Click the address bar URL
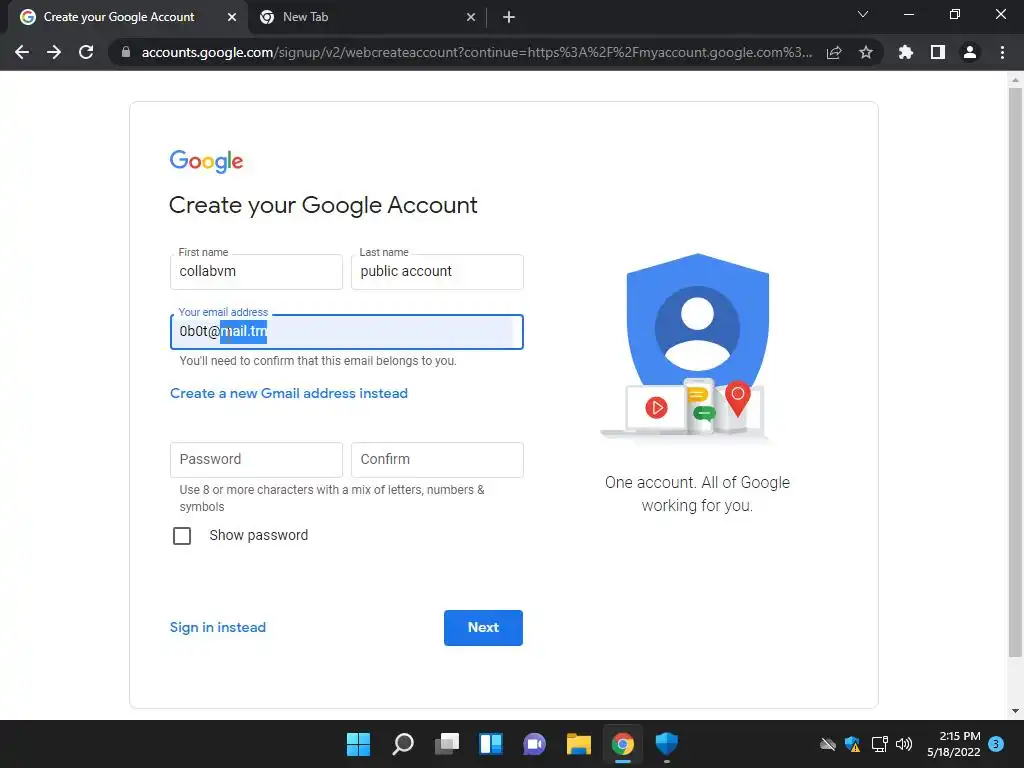1024x768 pixels. [x=477, y=52]
